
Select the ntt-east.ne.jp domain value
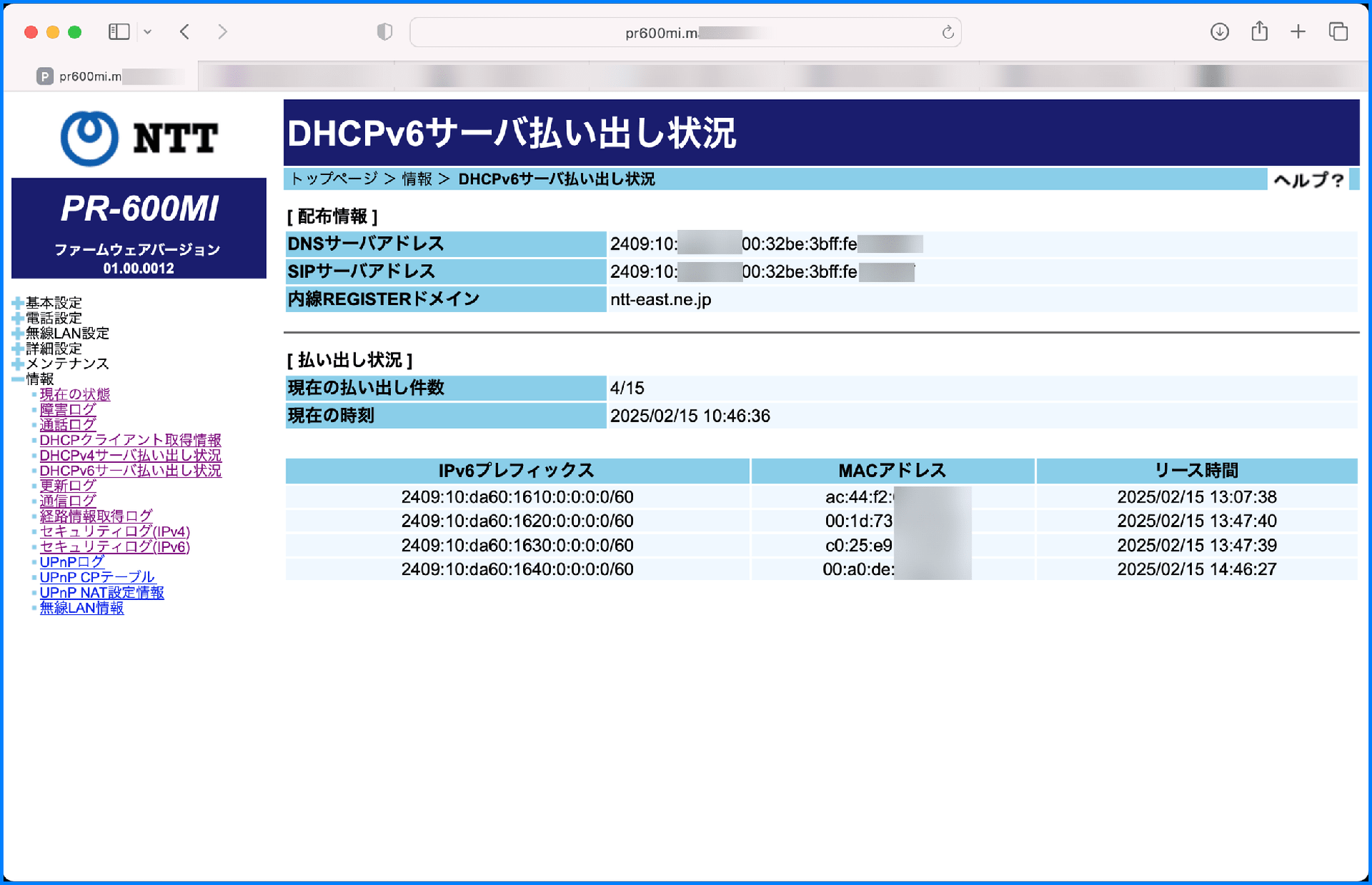661,299
